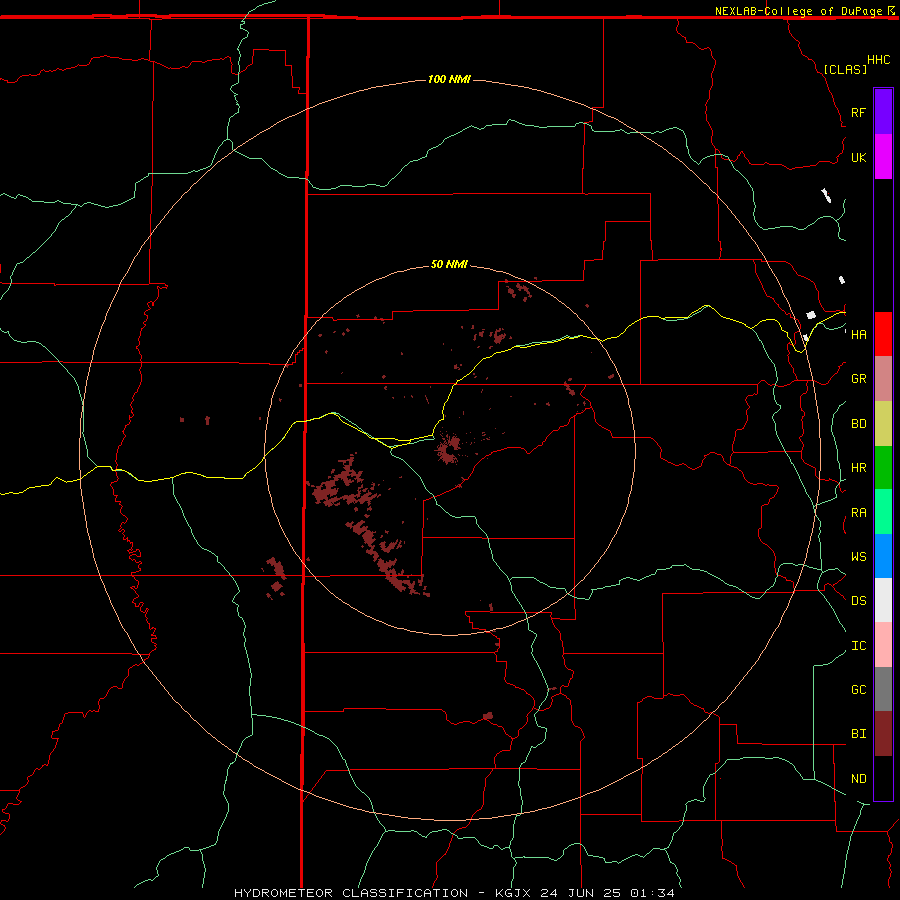Click the IC legend label
Screen dimensions: 900x900
pyautogui.click(x=858, y=646)
